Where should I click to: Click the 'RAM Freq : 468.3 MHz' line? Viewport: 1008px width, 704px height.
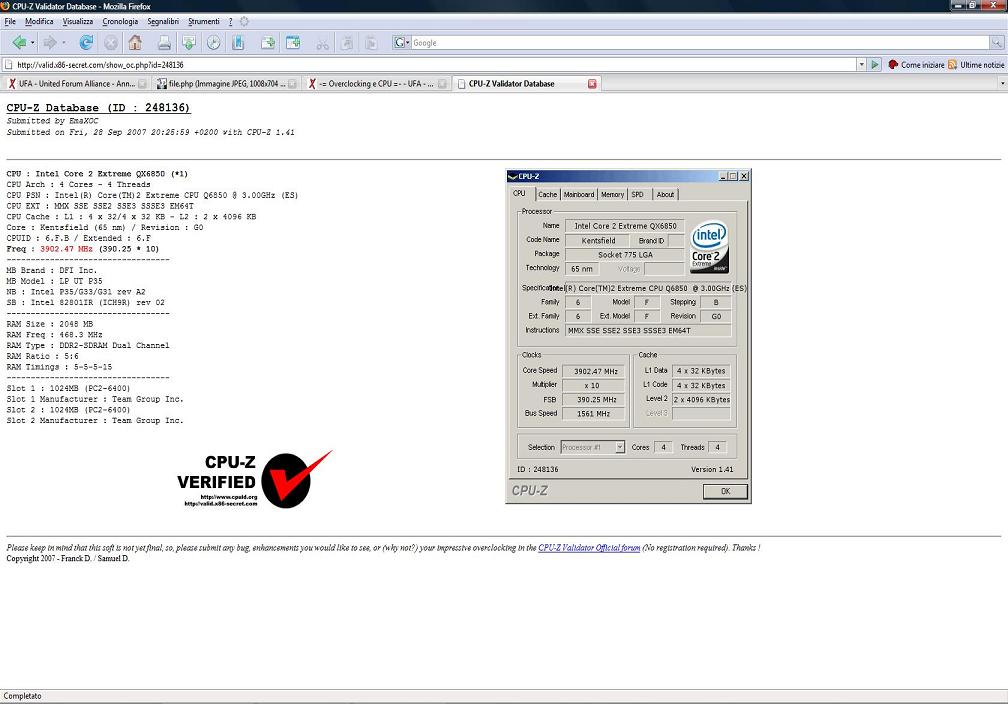55,335
